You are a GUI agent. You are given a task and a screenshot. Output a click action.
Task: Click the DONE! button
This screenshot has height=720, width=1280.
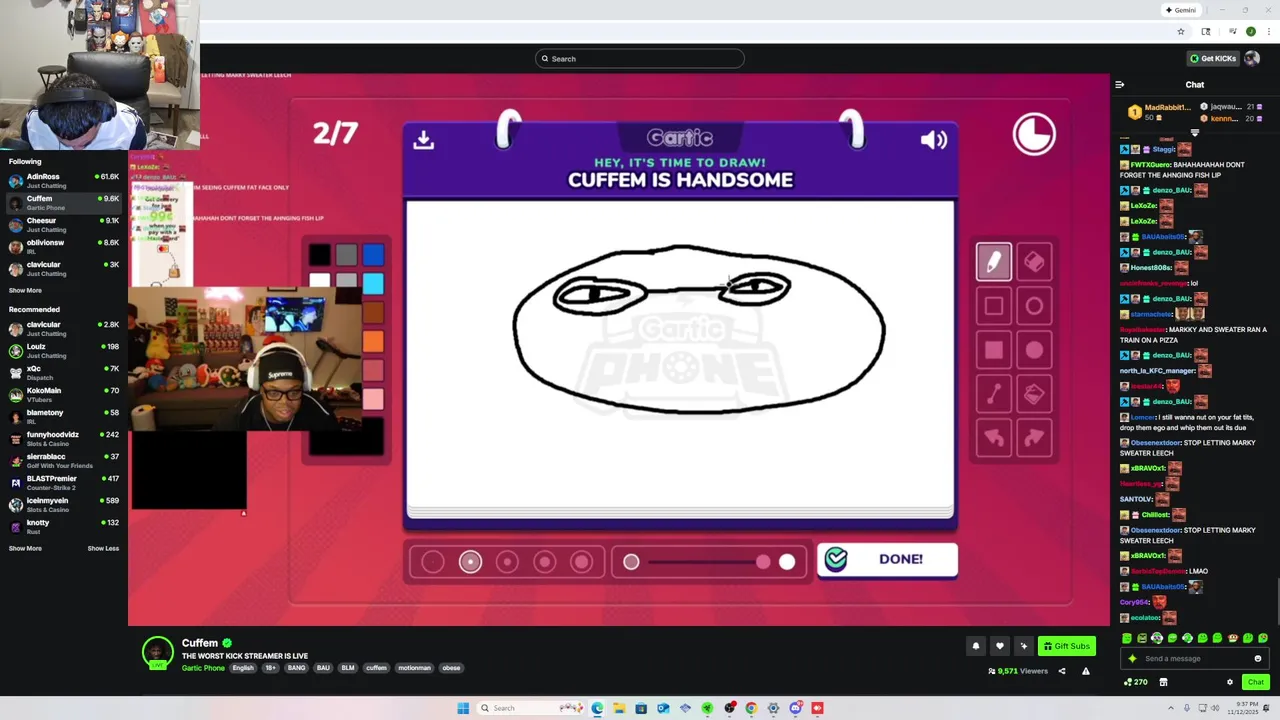(x=887, y=560)
